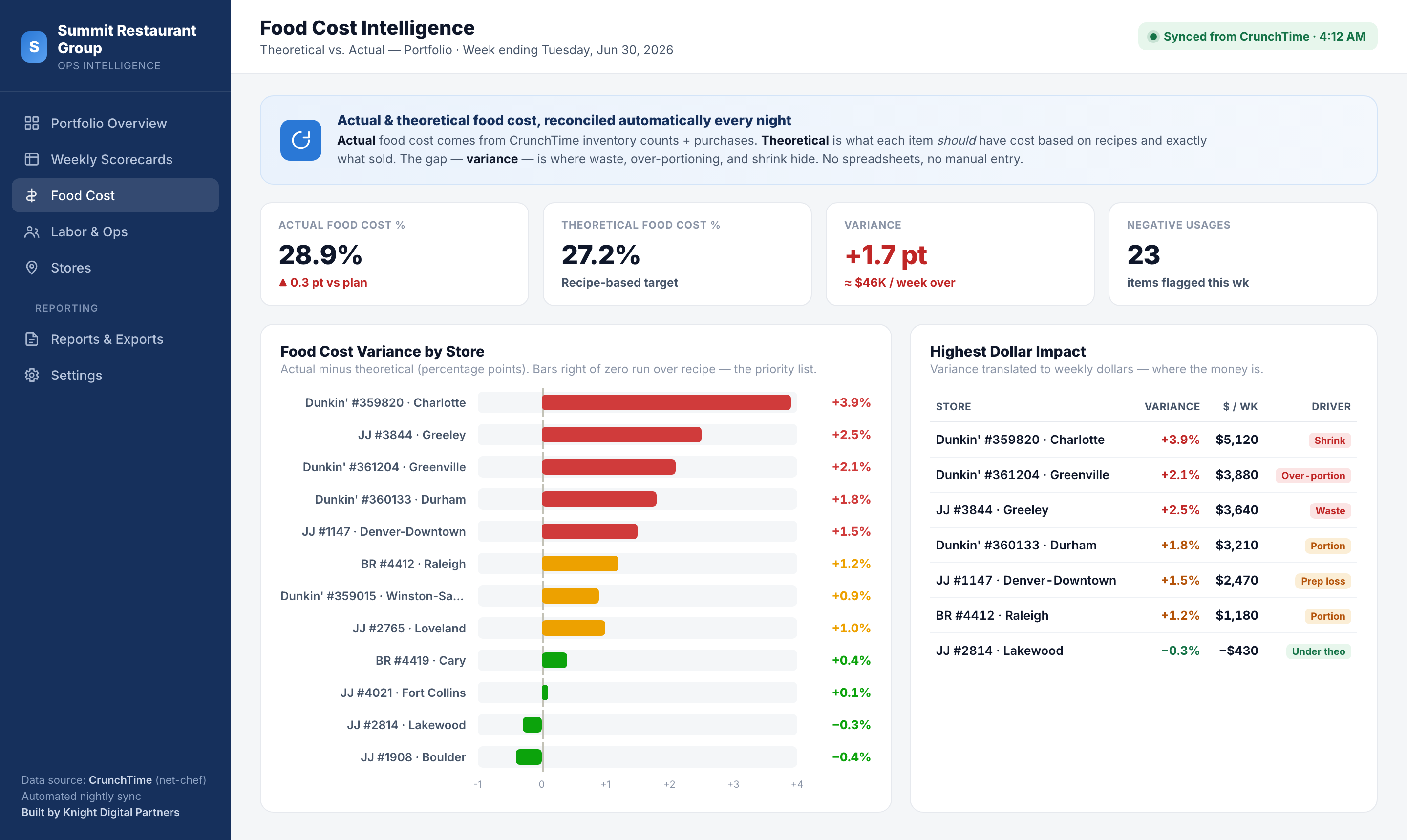Screen dimensions: 1407x840
Task: Click the -$430 value for Lakewood
Action: click(x=1238, y=651)
